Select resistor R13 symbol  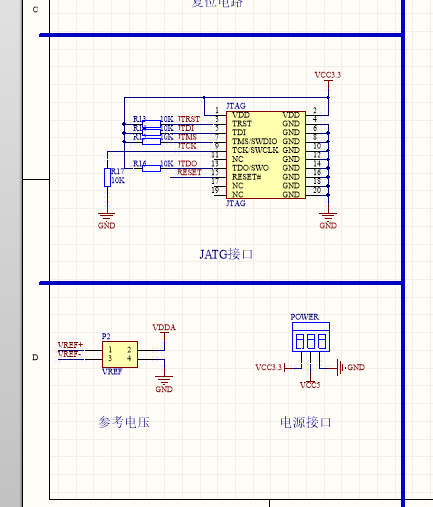151,124
